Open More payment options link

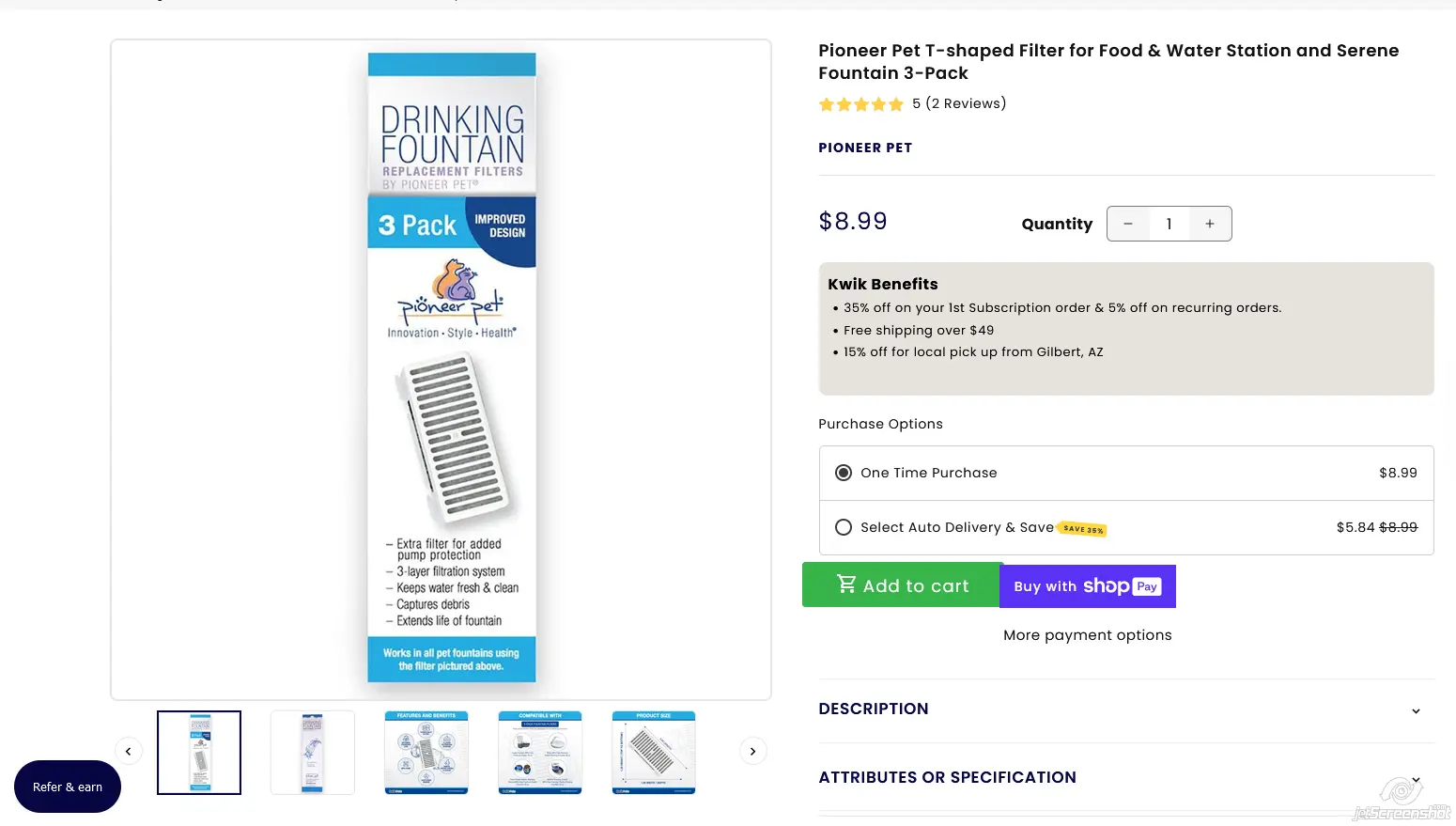point(1087,635)
